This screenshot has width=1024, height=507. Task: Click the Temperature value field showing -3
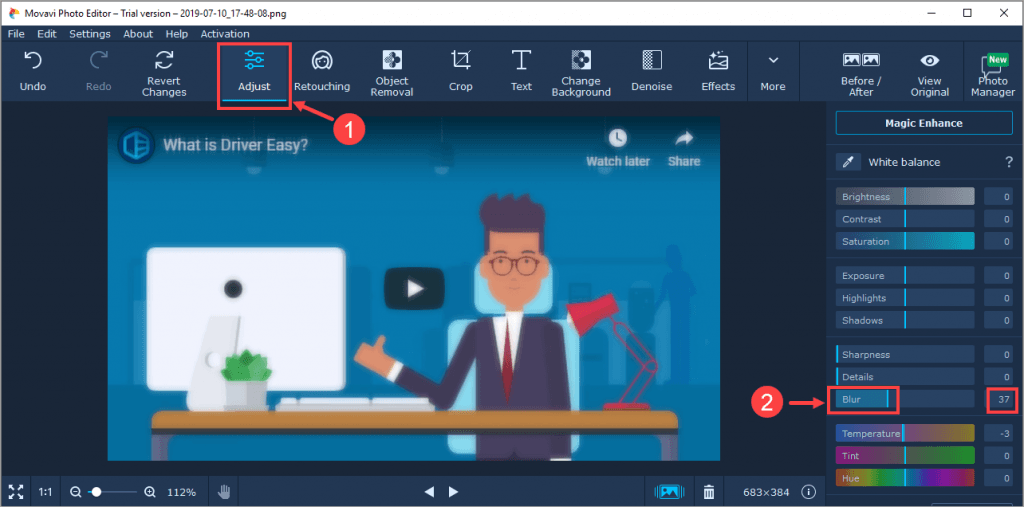tap(1000, 433)
